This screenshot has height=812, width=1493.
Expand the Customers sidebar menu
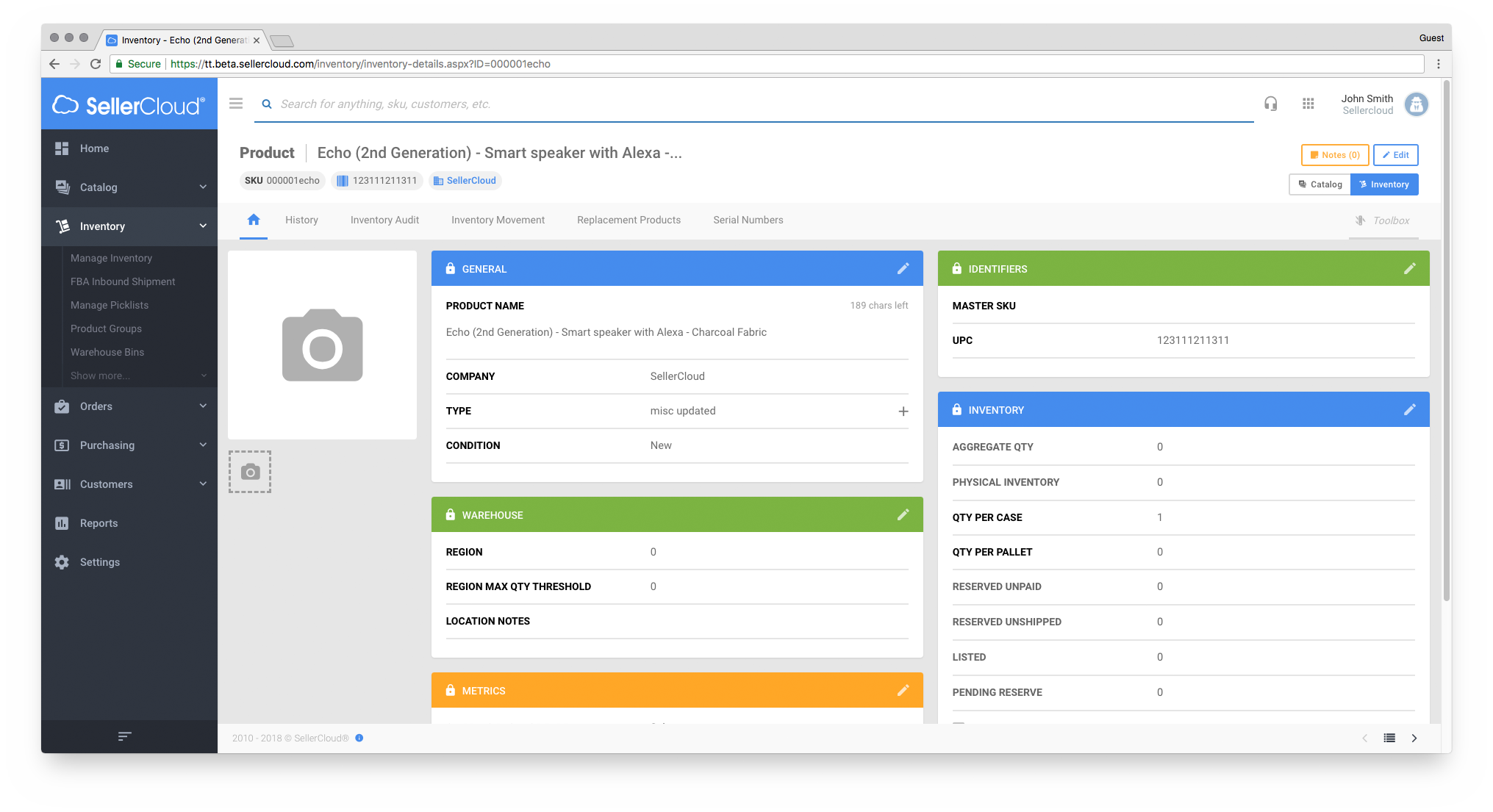129,484
